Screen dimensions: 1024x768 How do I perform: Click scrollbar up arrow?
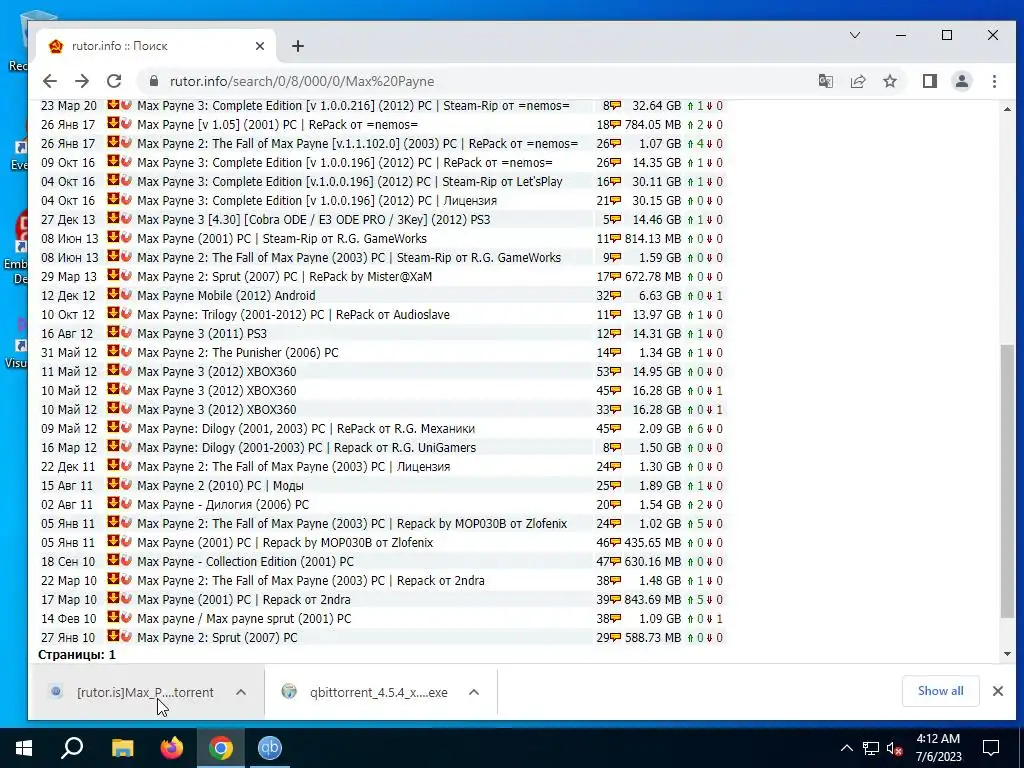pos(1007,109)
